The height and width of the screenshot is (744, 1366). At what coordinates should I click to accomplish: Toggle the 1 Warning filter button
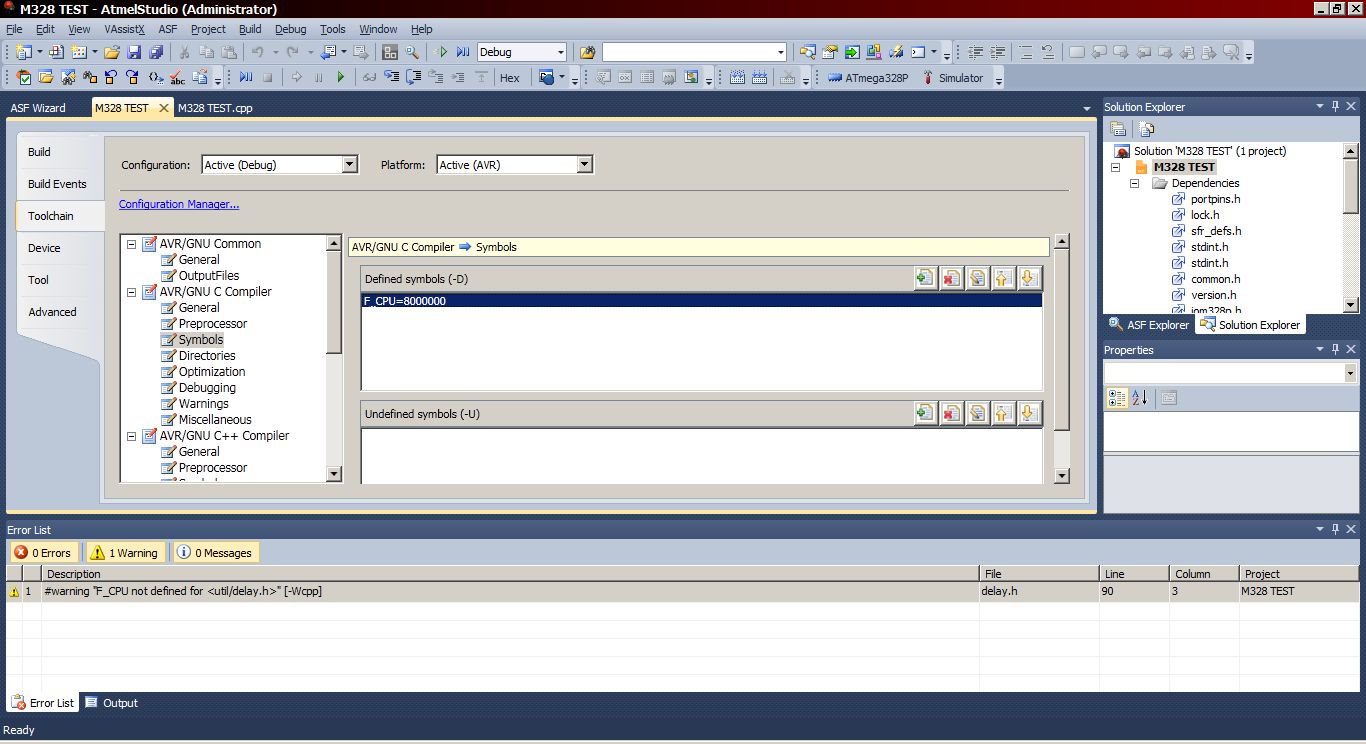click(x=125, y=552)
